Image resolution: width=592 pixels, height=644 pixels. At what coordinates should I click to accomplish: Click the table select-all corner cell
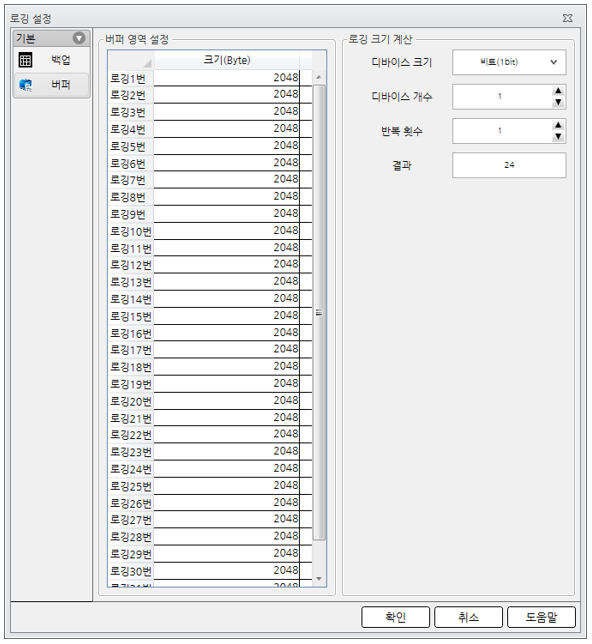[131, 60]
